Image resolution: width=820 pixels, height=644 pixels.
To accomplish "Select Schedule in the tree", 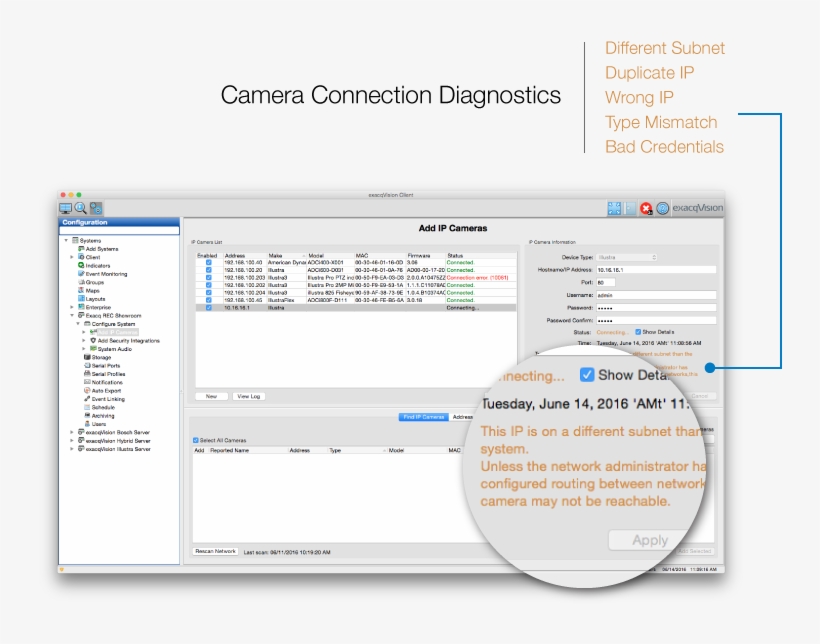I will [103, 408].
